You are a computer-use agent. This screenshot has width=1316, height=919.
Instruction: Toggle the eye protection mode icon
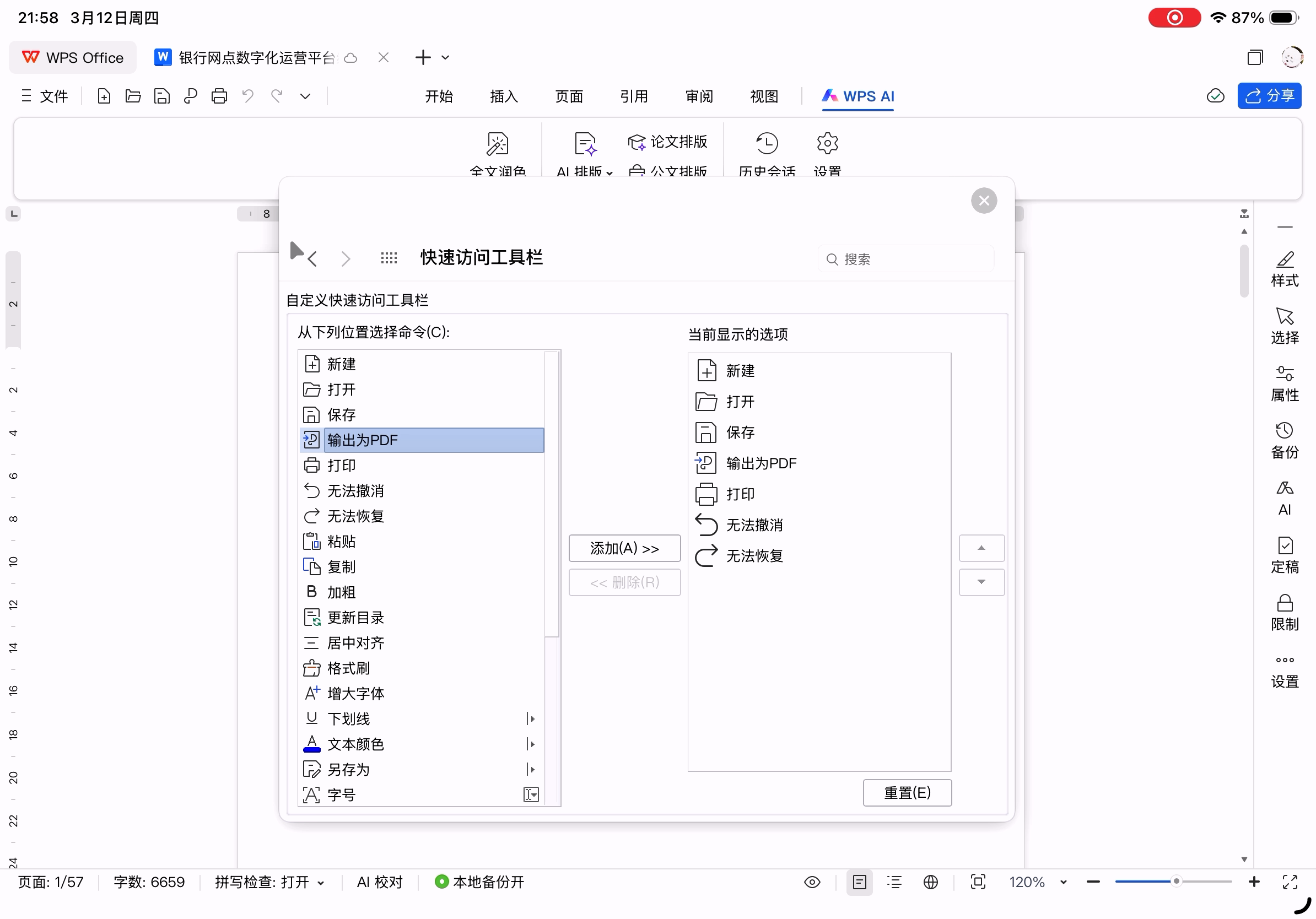(x=812, y=882)
